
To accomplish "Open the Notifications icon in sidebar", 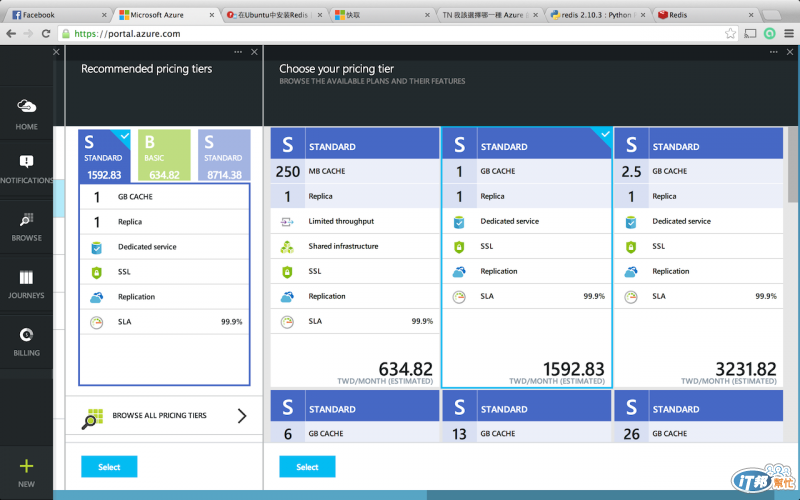I will coord(27,162).
